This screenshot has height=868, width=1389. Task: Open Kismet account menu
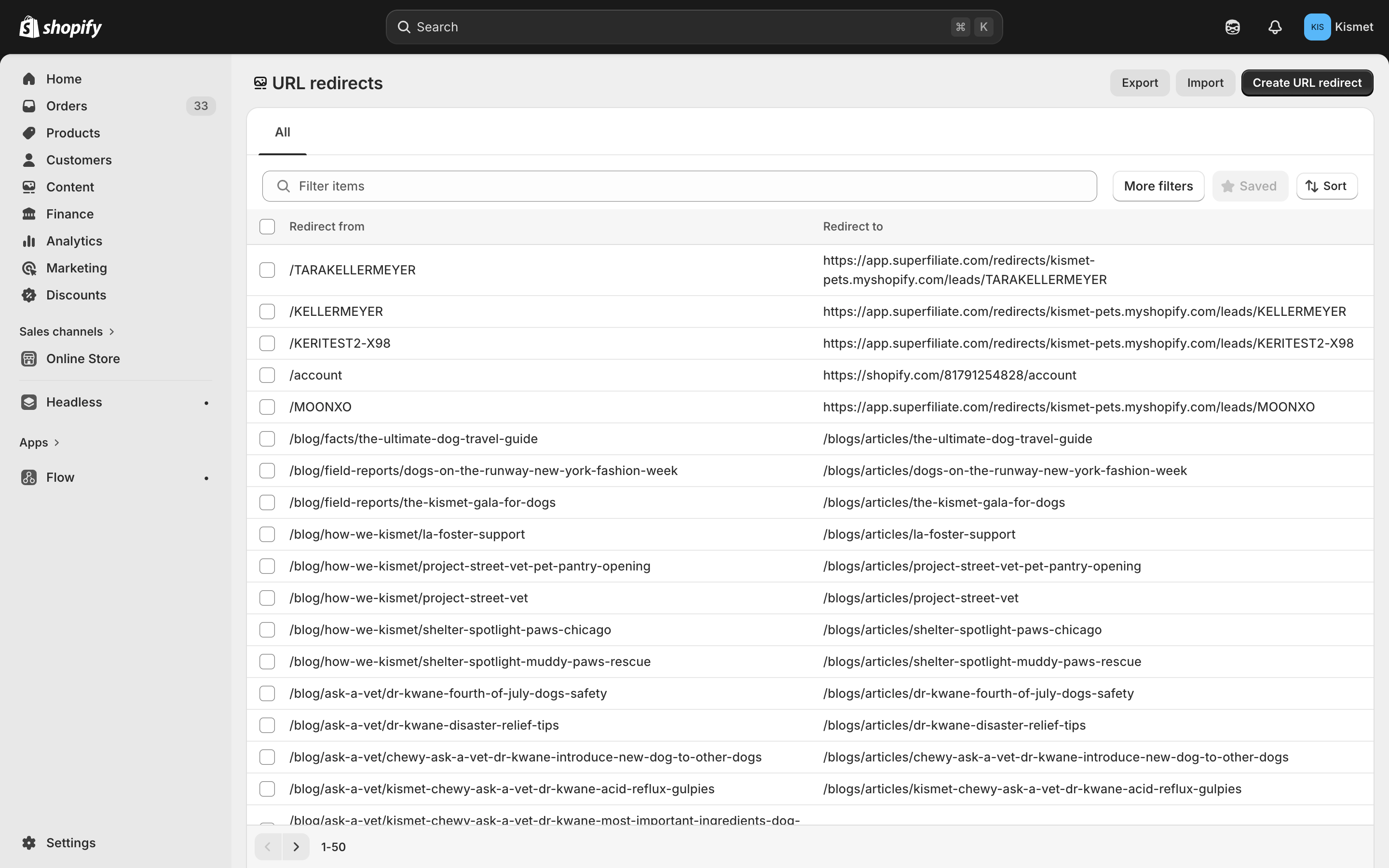[1338, 27]
